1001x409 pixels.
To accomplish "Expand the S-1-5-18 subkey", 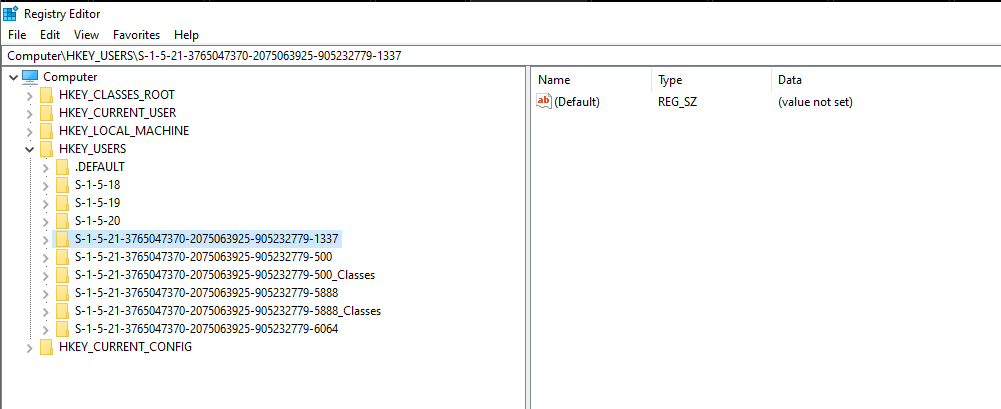I will [x=45, y=186].
